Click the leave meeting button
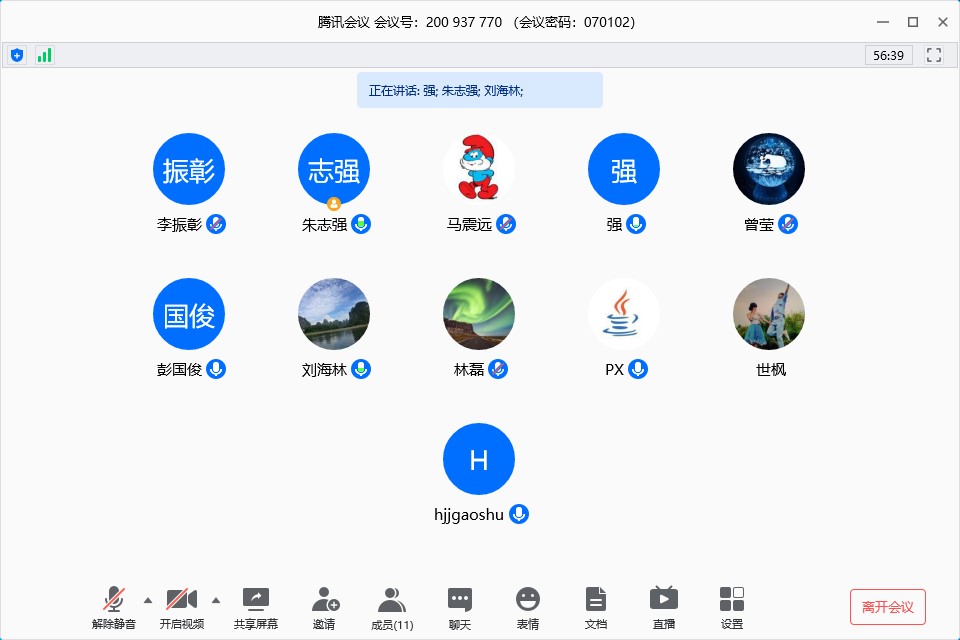The width and height of the screenshot is (960, 640). [887, 607]
